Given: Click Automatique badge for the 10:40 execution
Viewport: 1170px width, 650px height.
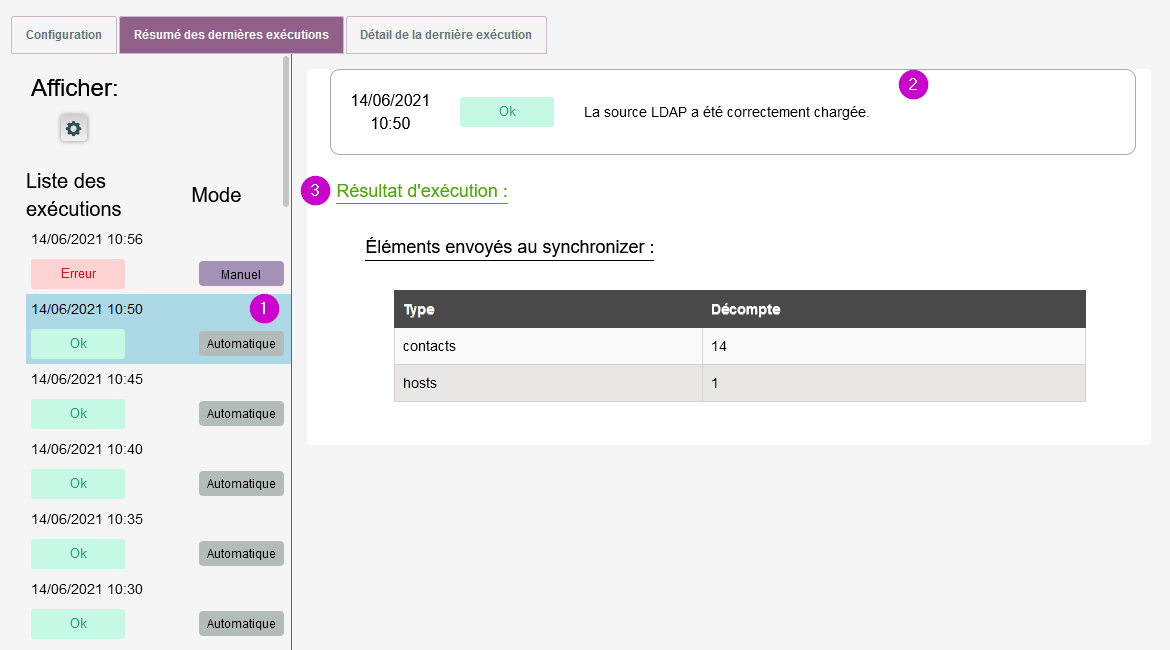Looking at the screenshot, I should (x=241, y=484).
